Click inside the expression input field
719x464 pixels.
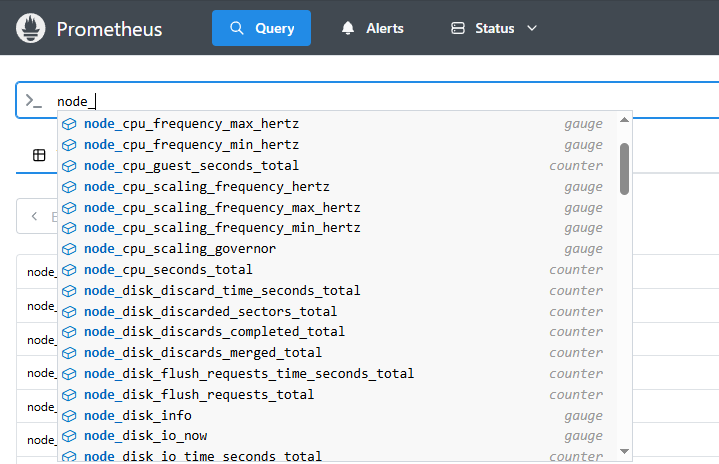click(400, 101)
